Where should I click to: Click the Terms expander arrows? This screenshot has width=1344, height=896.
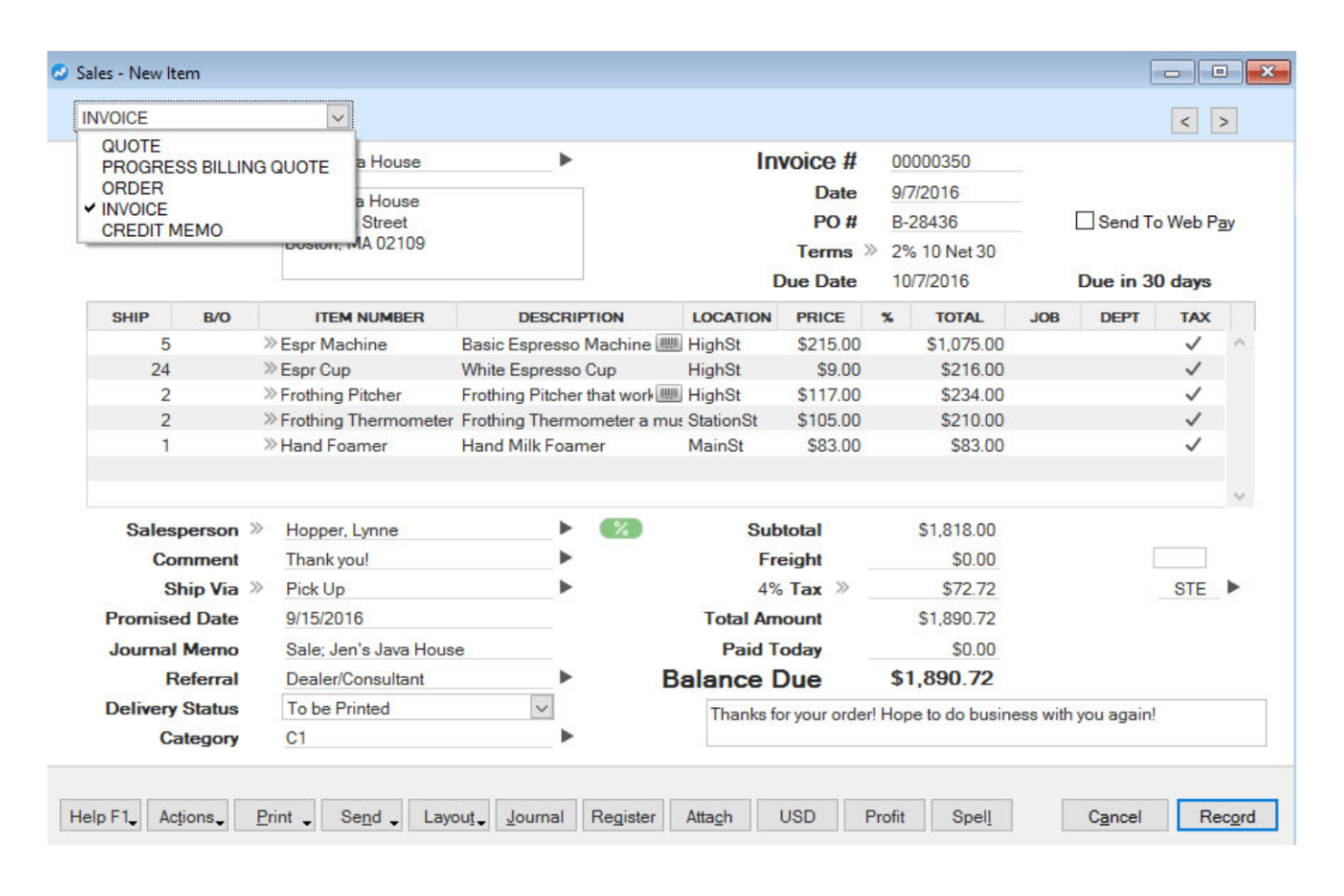click(x=870, y=251)
